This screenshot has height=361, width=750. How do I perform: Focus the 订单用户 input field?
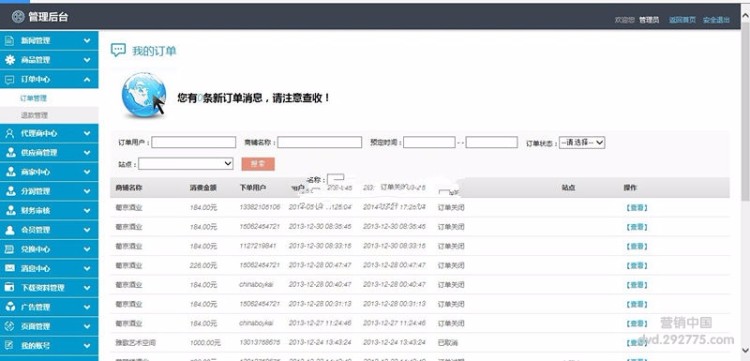194,142
